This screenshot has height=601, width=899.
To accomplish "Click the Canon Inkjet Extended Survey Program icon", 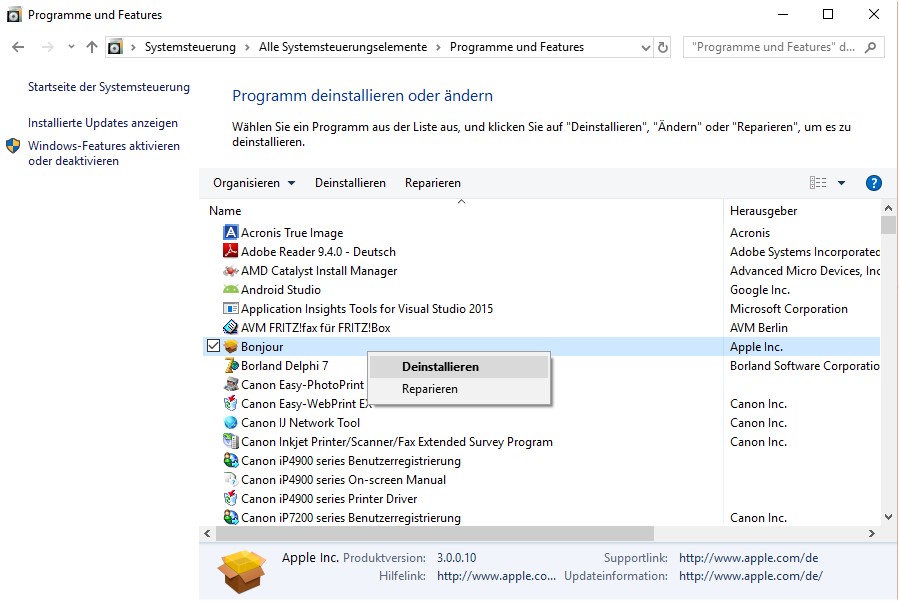I will pyautogui.click(x=230, y=441).
